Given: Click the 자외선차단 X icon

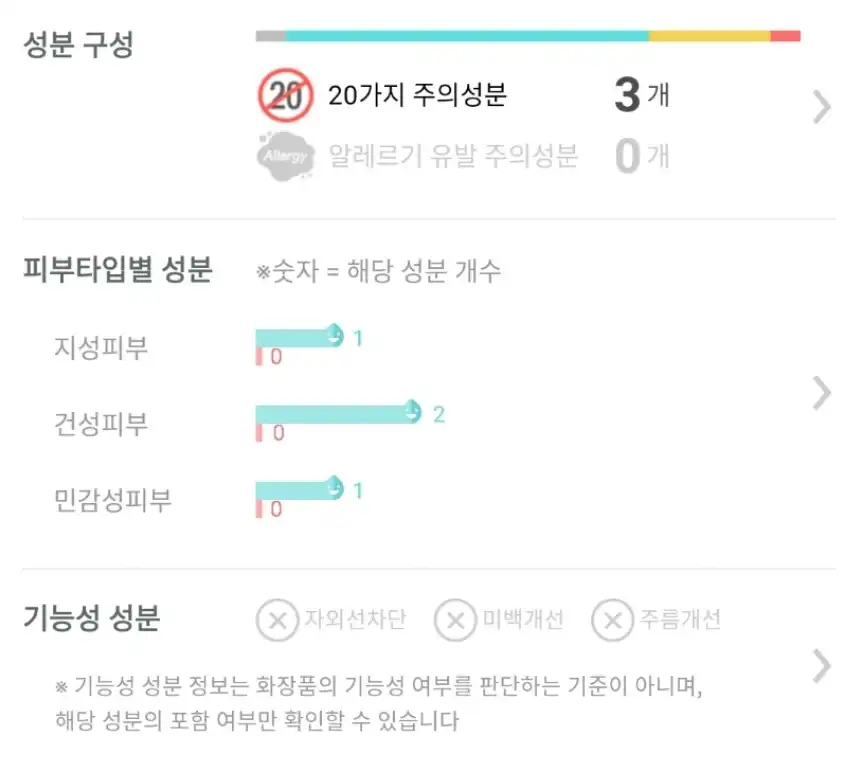Looking at the screenshot, I should point(277,620).
